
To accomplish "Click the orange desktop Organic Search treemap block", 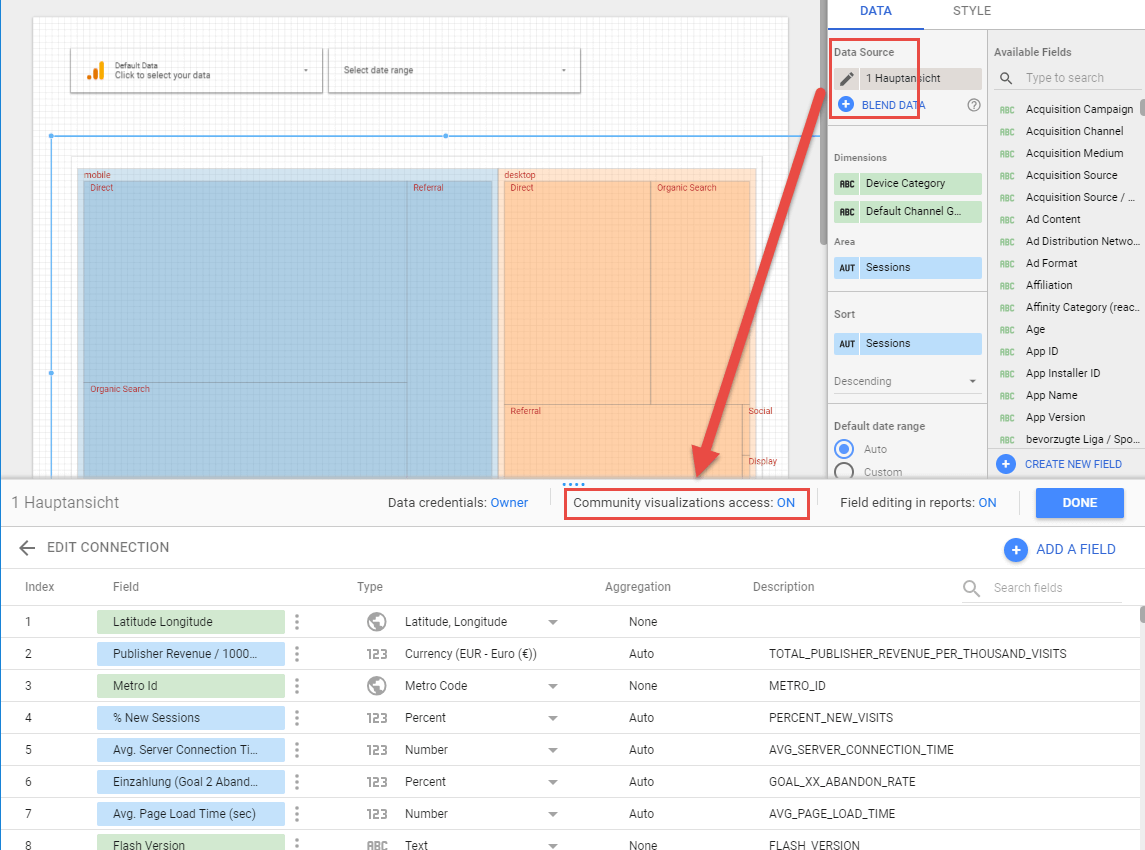I will pyautogui.click(x=700, y=292).
